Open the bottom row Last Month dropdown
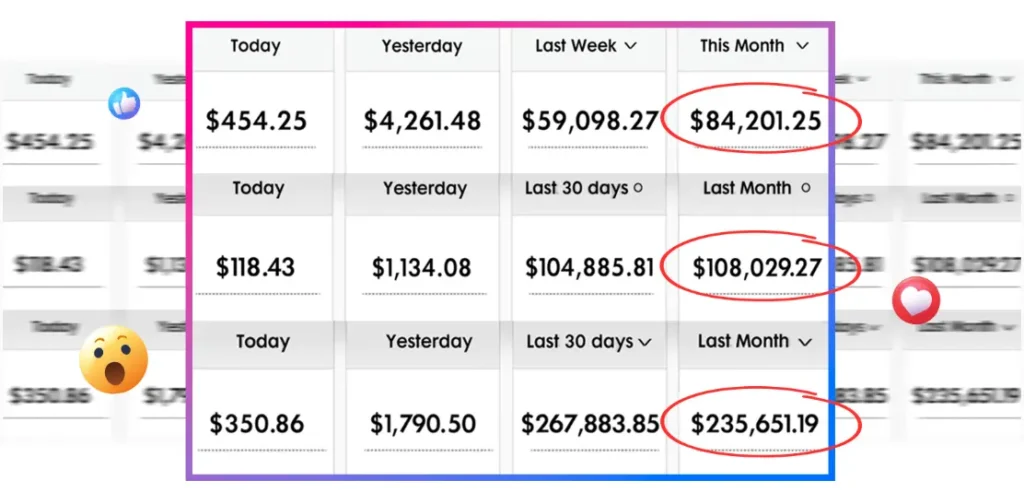The width and height of the screenshot is (1024, 504). pos(805,342)
